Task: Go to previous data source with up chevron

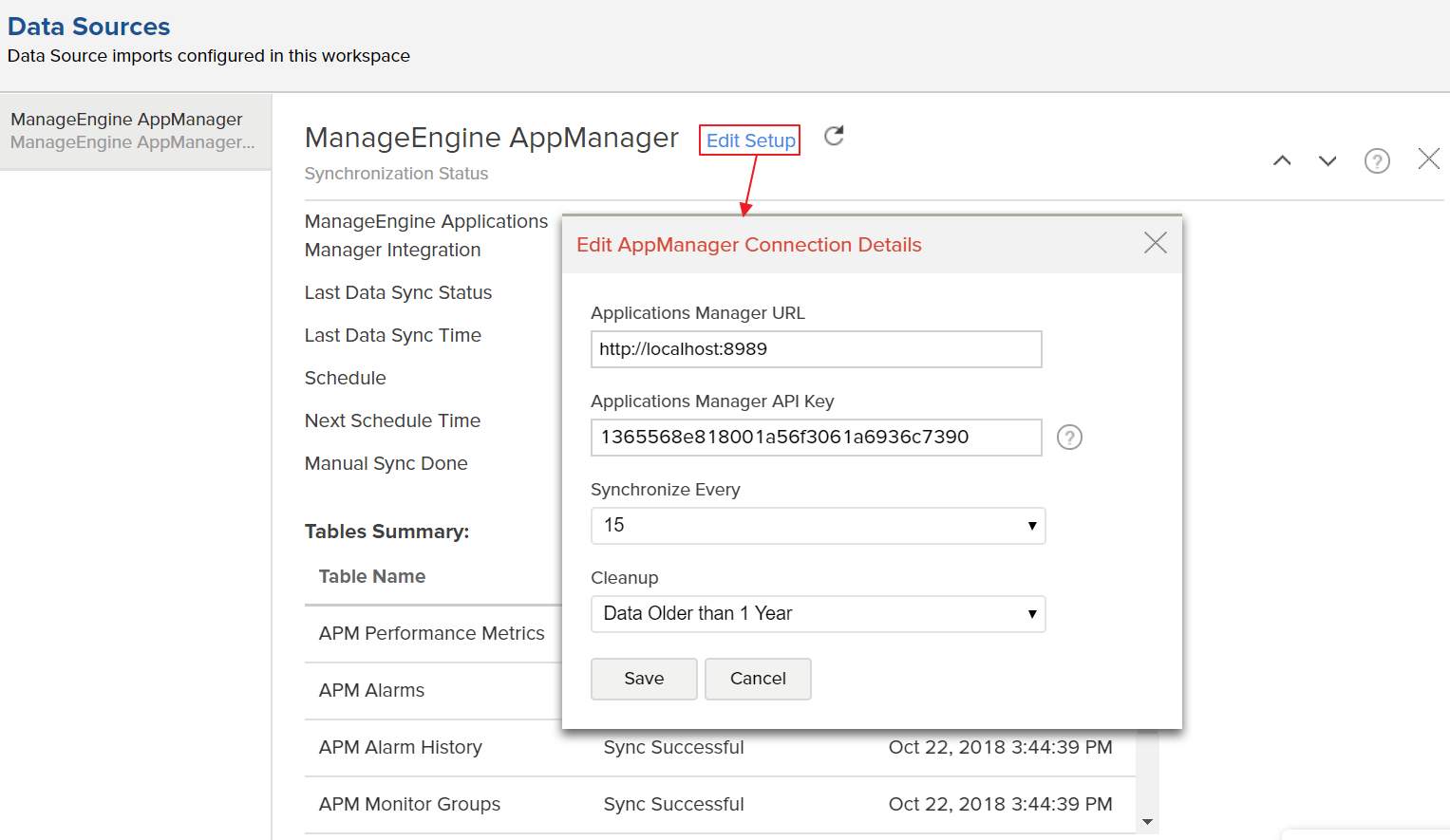Action: click(x=1282, y=160)
